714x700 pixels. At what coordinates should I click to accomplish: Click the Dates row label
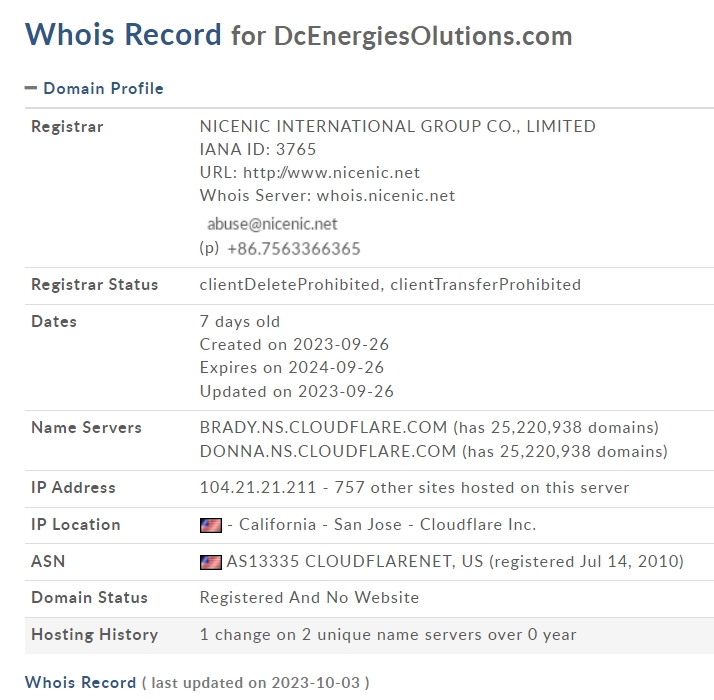(x=54, y=322)
